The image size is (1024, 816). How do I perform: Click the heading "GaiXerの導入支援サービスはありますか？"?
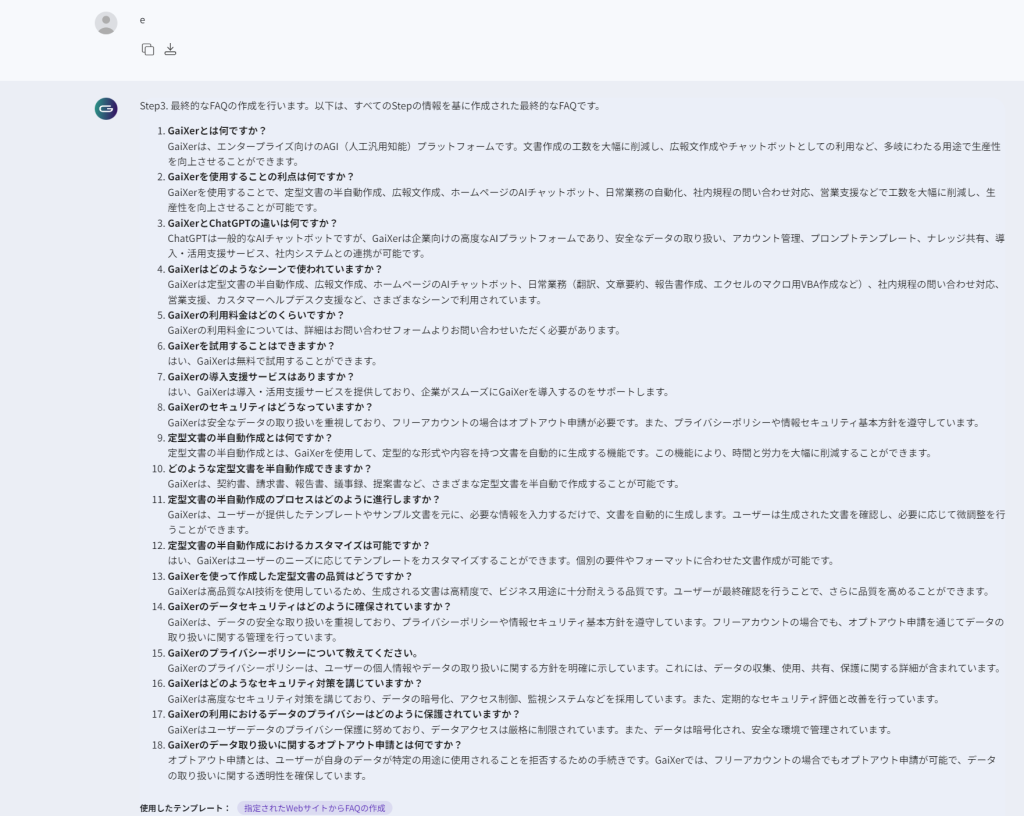tap(260, 376)
